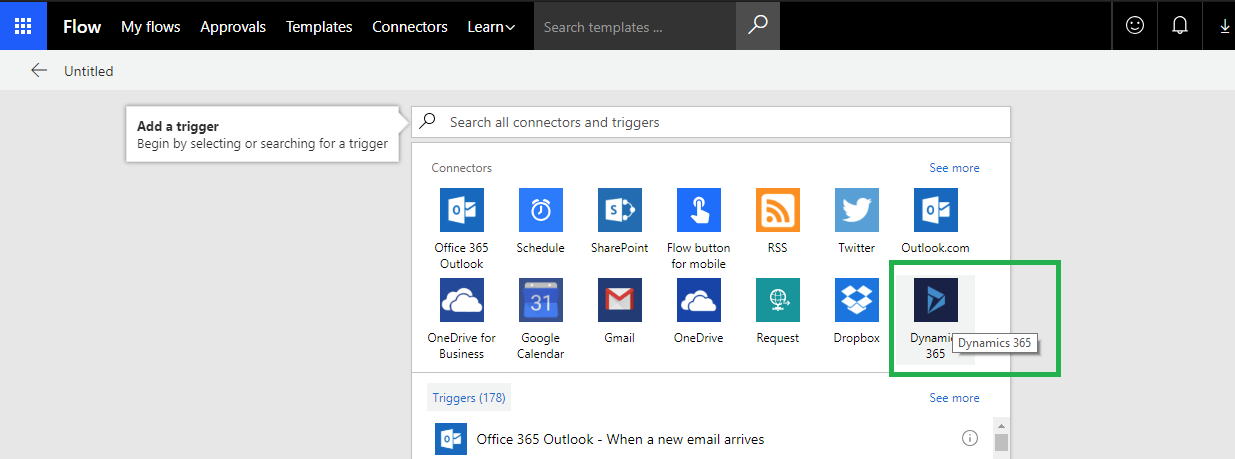
Task: Open My flows page
Action: click(x=151, y=27)
